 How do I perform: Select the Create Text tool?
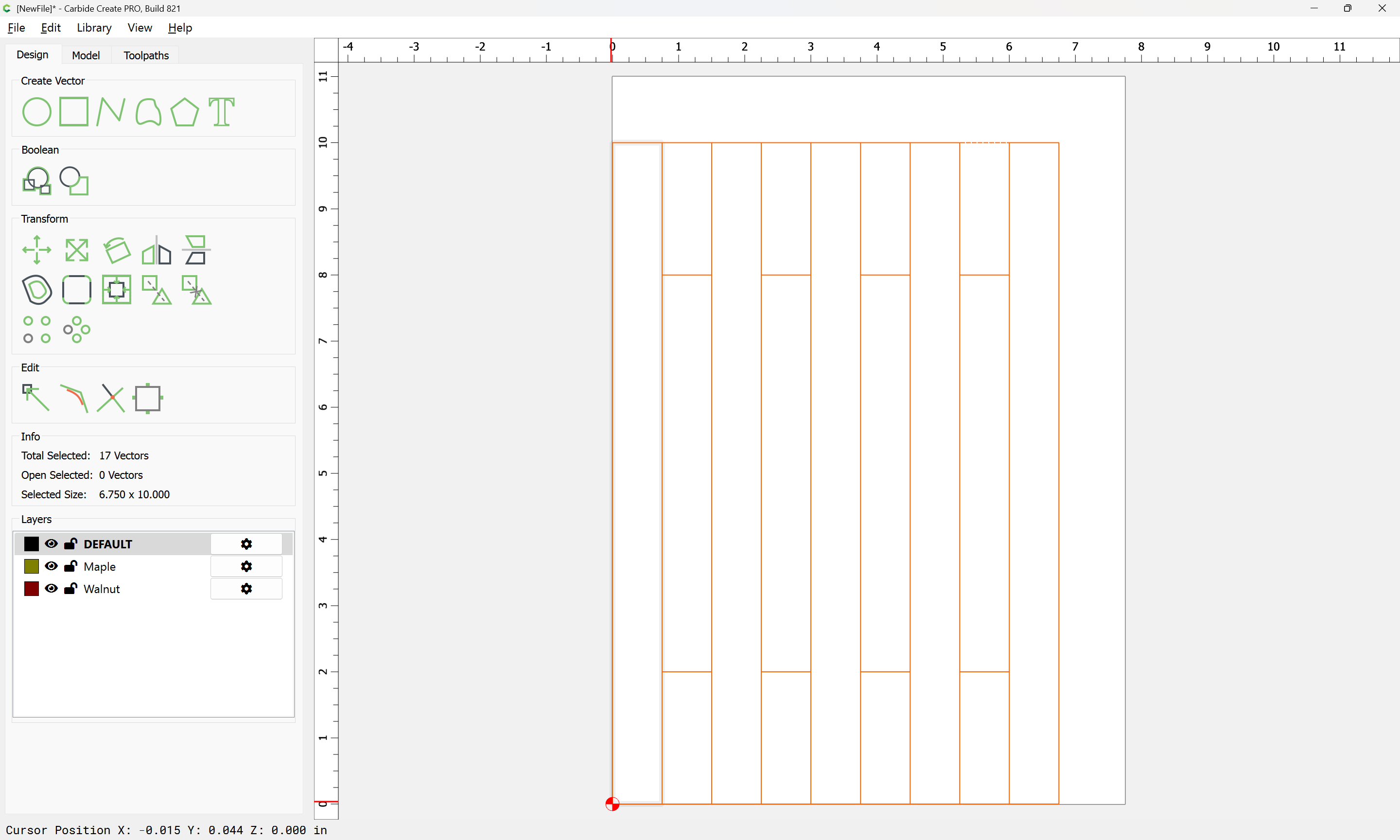click(221, 111)
